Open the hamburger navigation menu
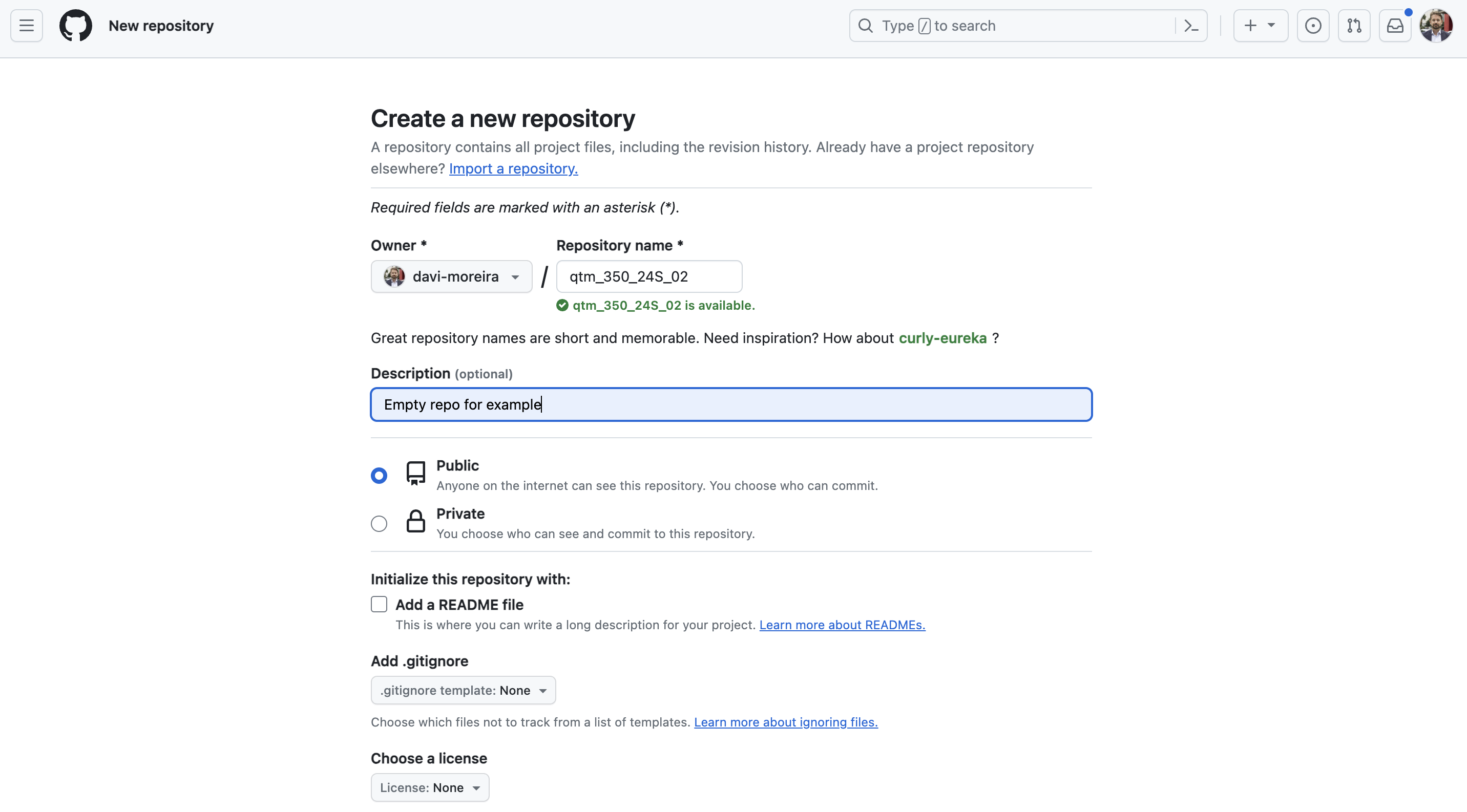1467x812 pixels. point(26,26)
